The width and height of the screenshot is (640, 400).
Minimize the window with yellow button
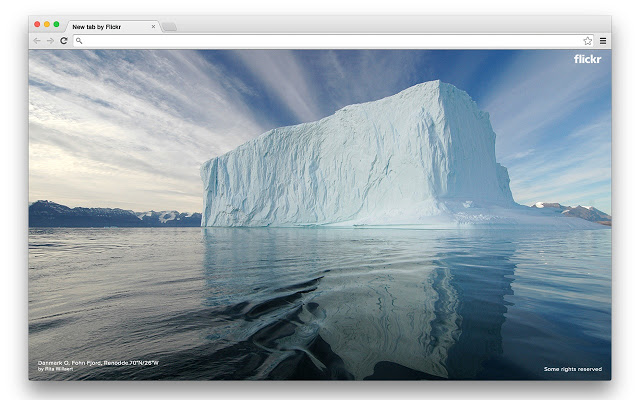[x=47, y=24]
